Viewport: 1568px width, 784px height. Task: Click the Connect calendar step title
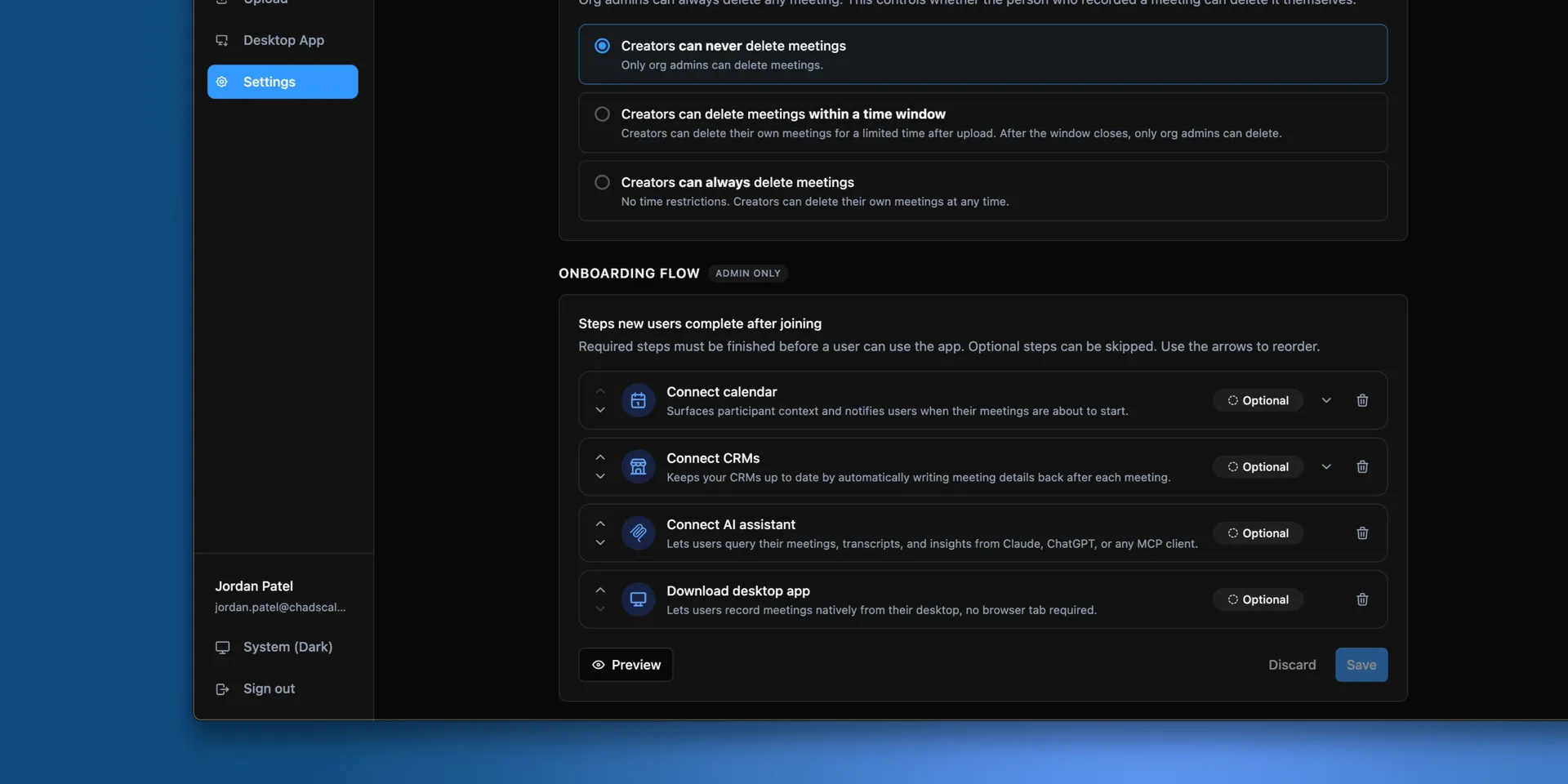[722, 391]
